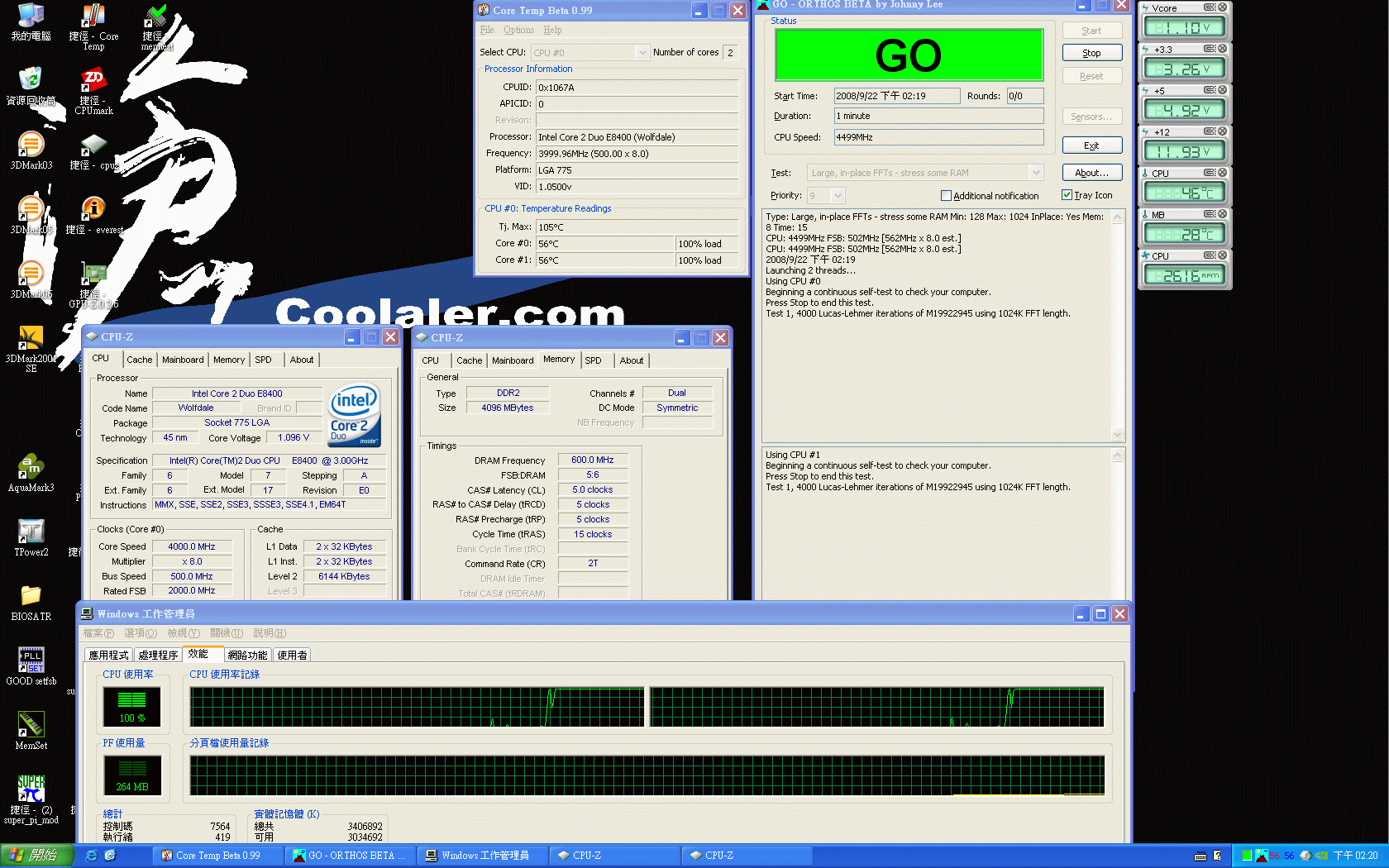Launch 3DMark05 from the desktop
1389x868 pixels.
tap(31, 215)
